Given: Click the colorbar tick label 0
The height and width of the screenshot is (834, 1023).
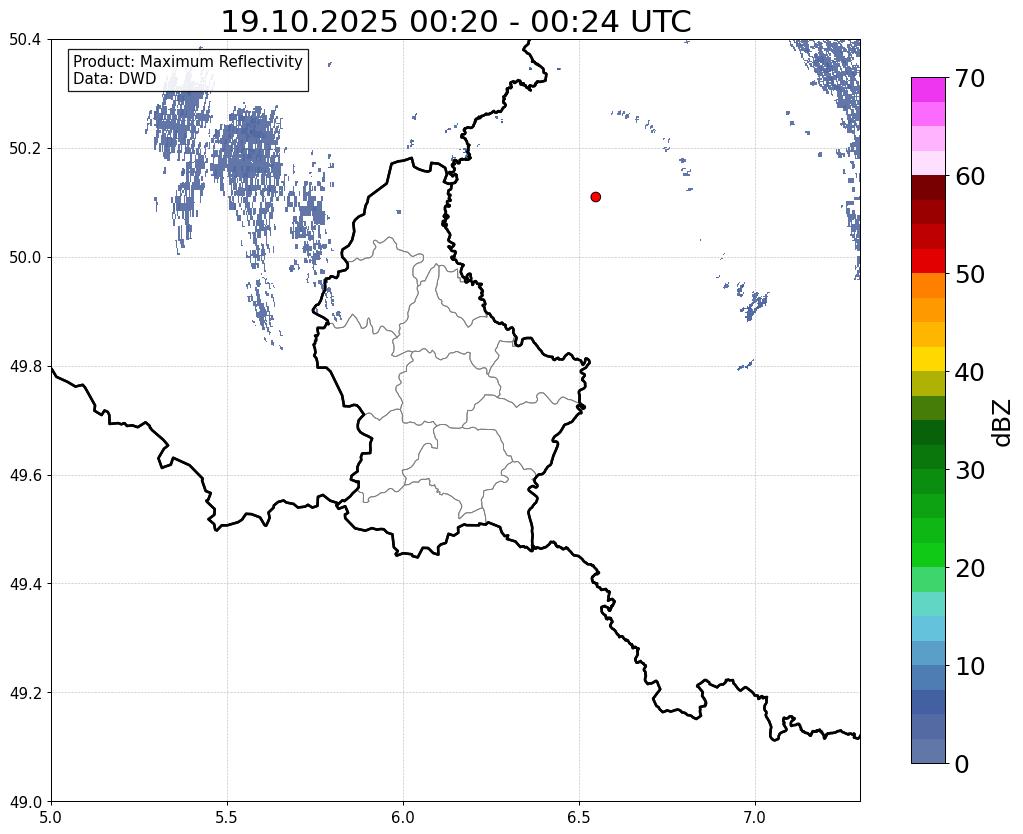Looking at the screenshot, I should pyautogui.click(x=962, y=764).
